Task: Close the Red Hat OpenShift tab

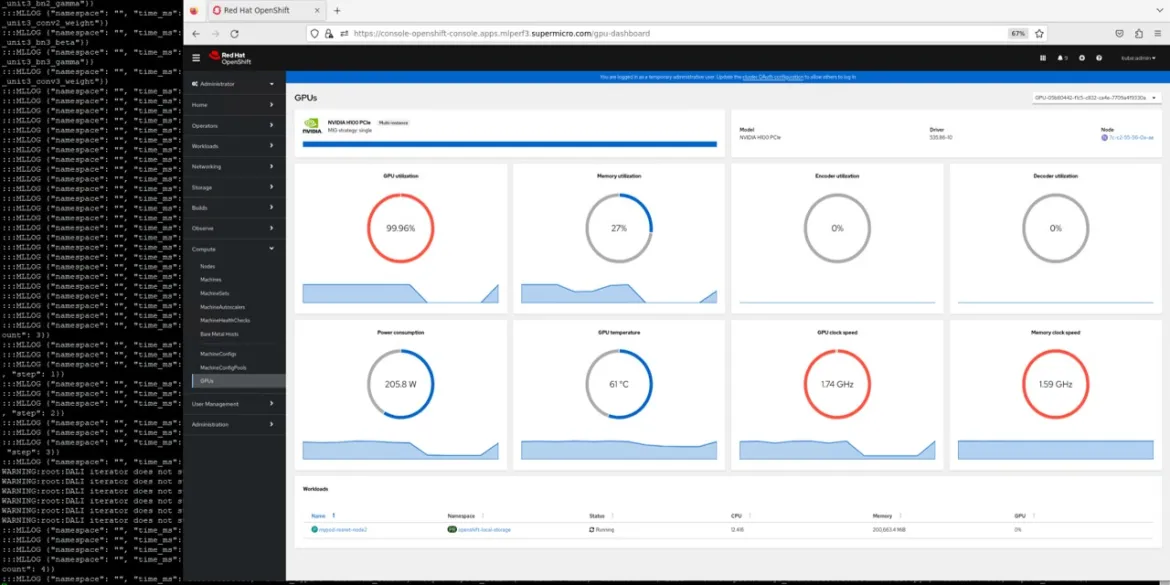Action: (319, 10)
